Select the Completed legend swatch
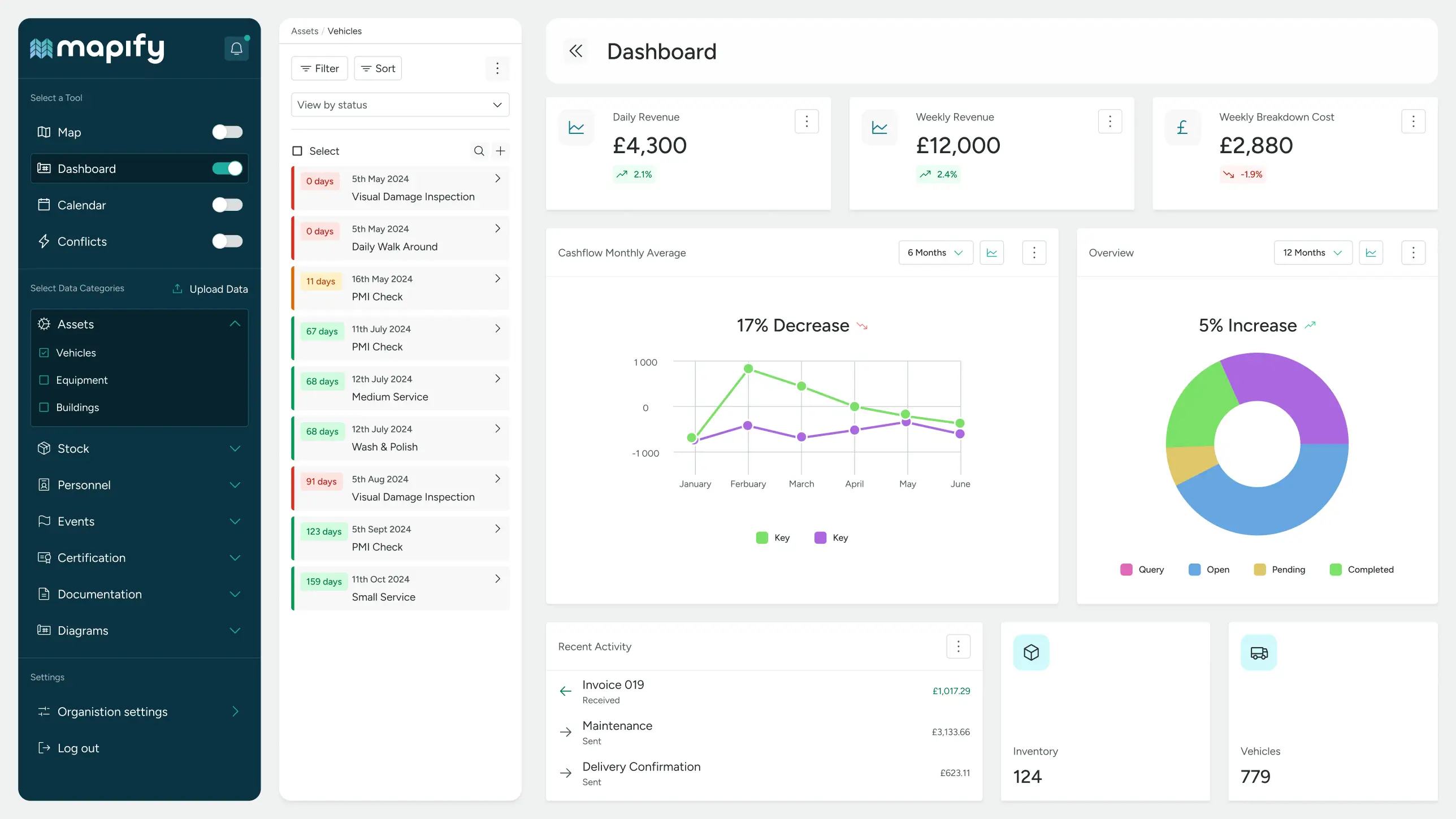Screen dimensions: 1456x819 coord(1336,569)
